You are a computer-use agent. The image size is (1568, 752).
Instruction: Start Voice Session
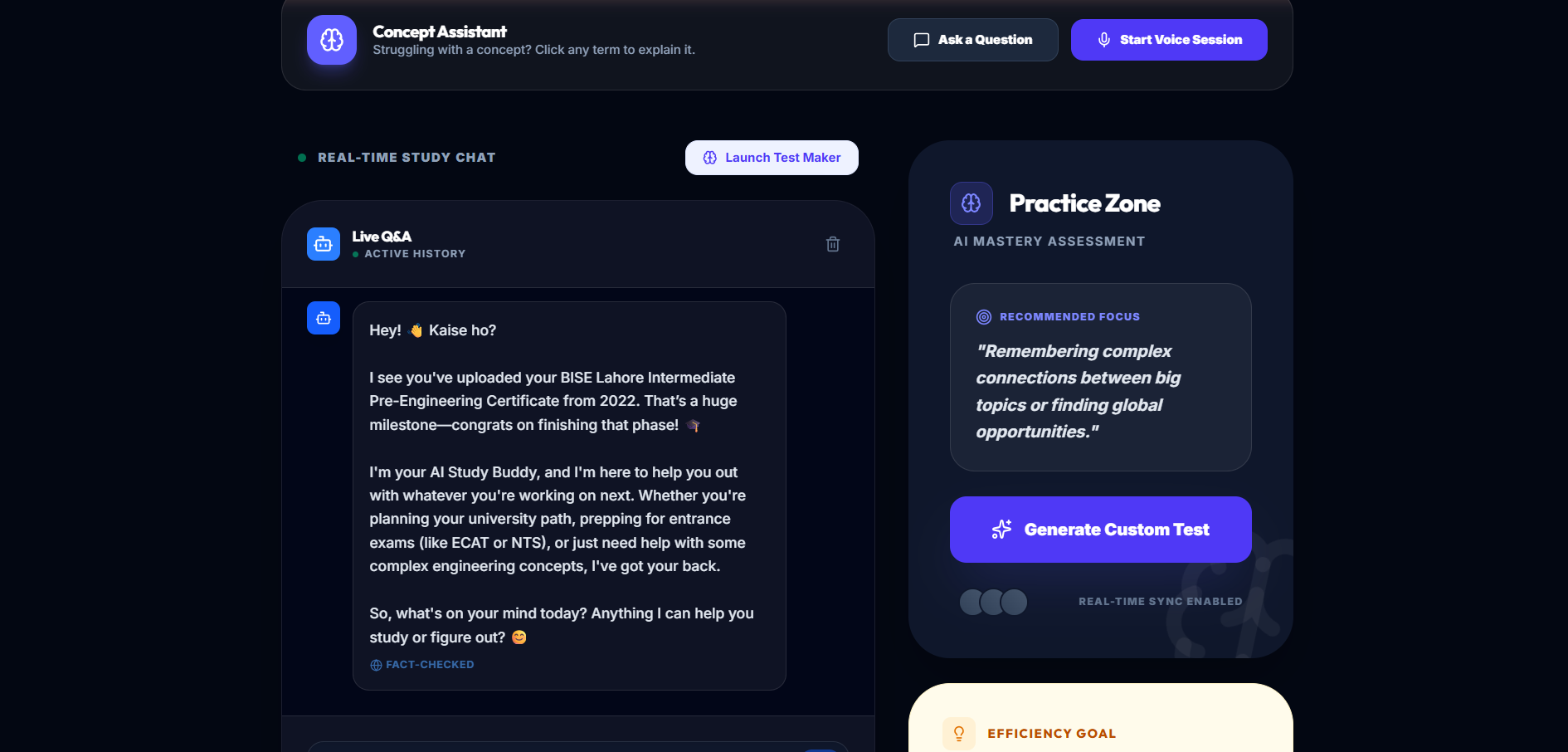1169,40
